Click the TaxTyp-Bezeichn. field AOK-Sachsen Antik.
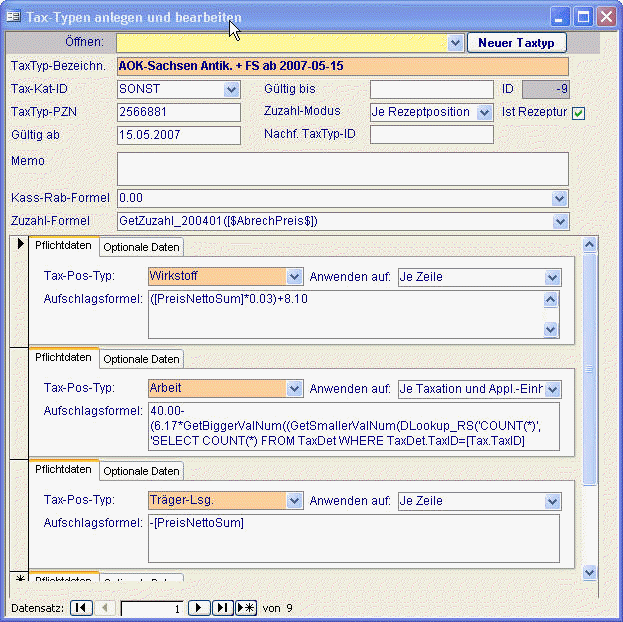The width and height of the screenshot is (623, 622). tap(342, 66)
